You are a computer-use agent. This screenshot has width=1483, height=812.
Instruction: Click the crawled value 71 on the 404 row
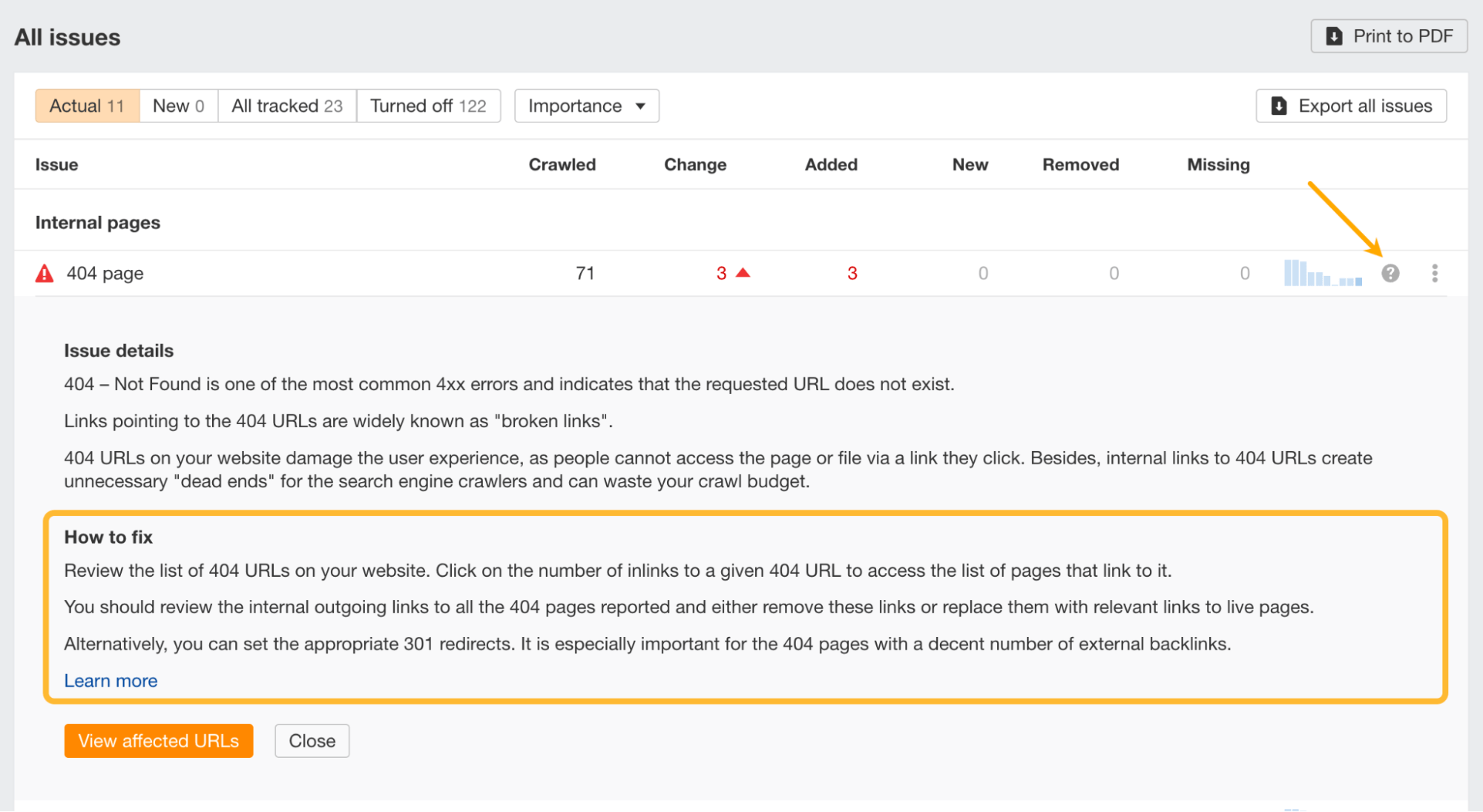(585, 273)
